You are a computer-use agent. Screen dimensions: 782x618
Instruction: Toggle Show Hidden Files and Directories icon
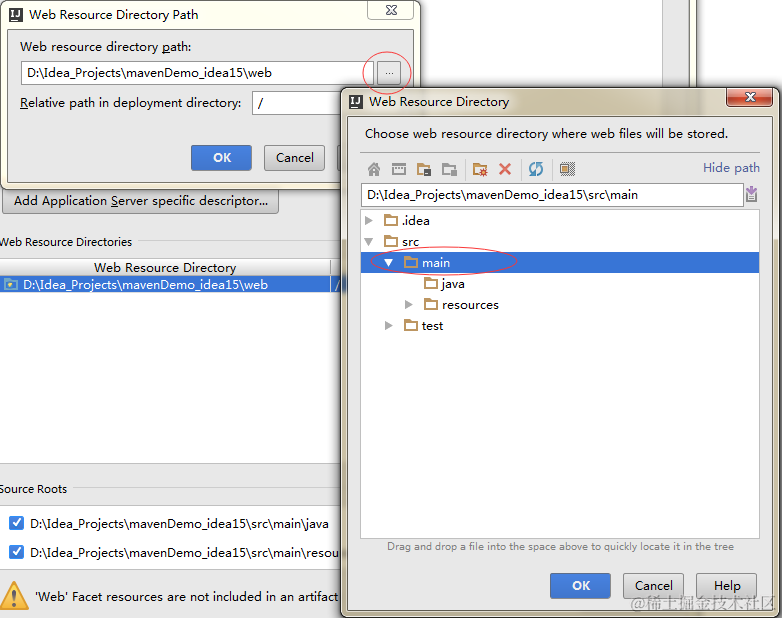(x=567, y=169)
